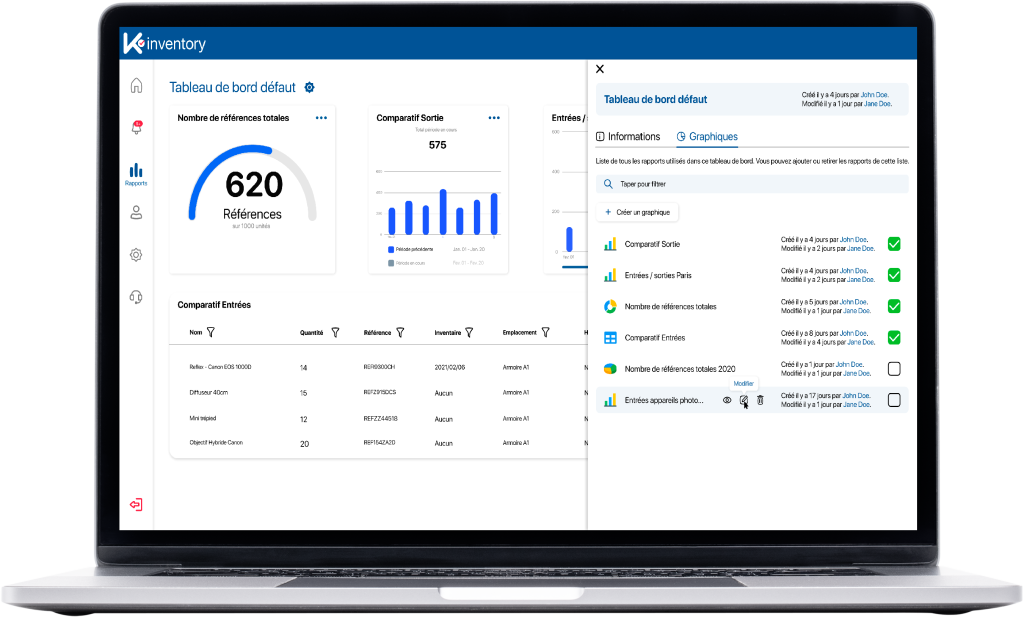
Task: Uncheck the Comparatif Sortie checkbox
Action: (x=894, y=244)
